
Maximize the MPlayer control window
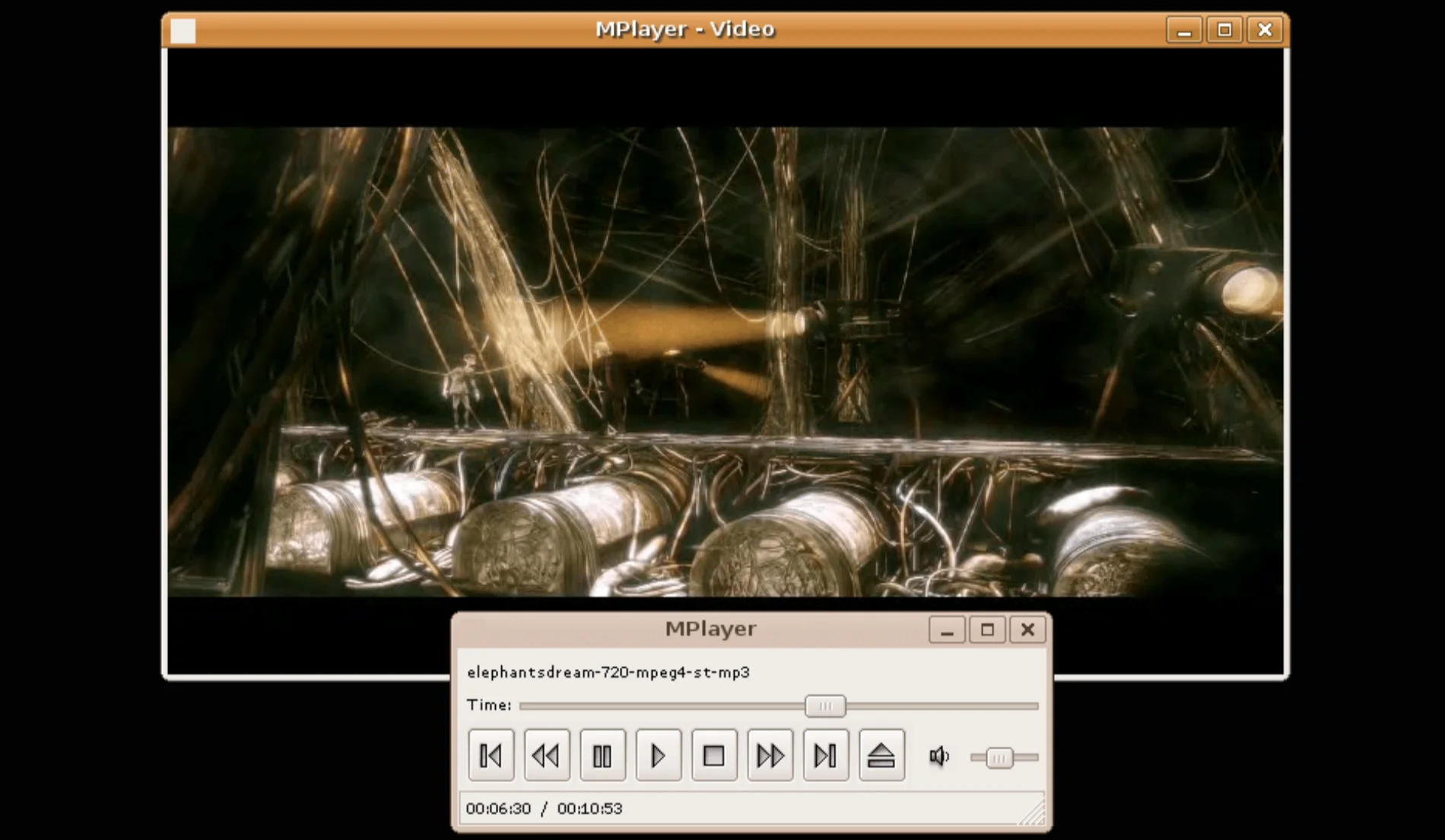point(986,629)
